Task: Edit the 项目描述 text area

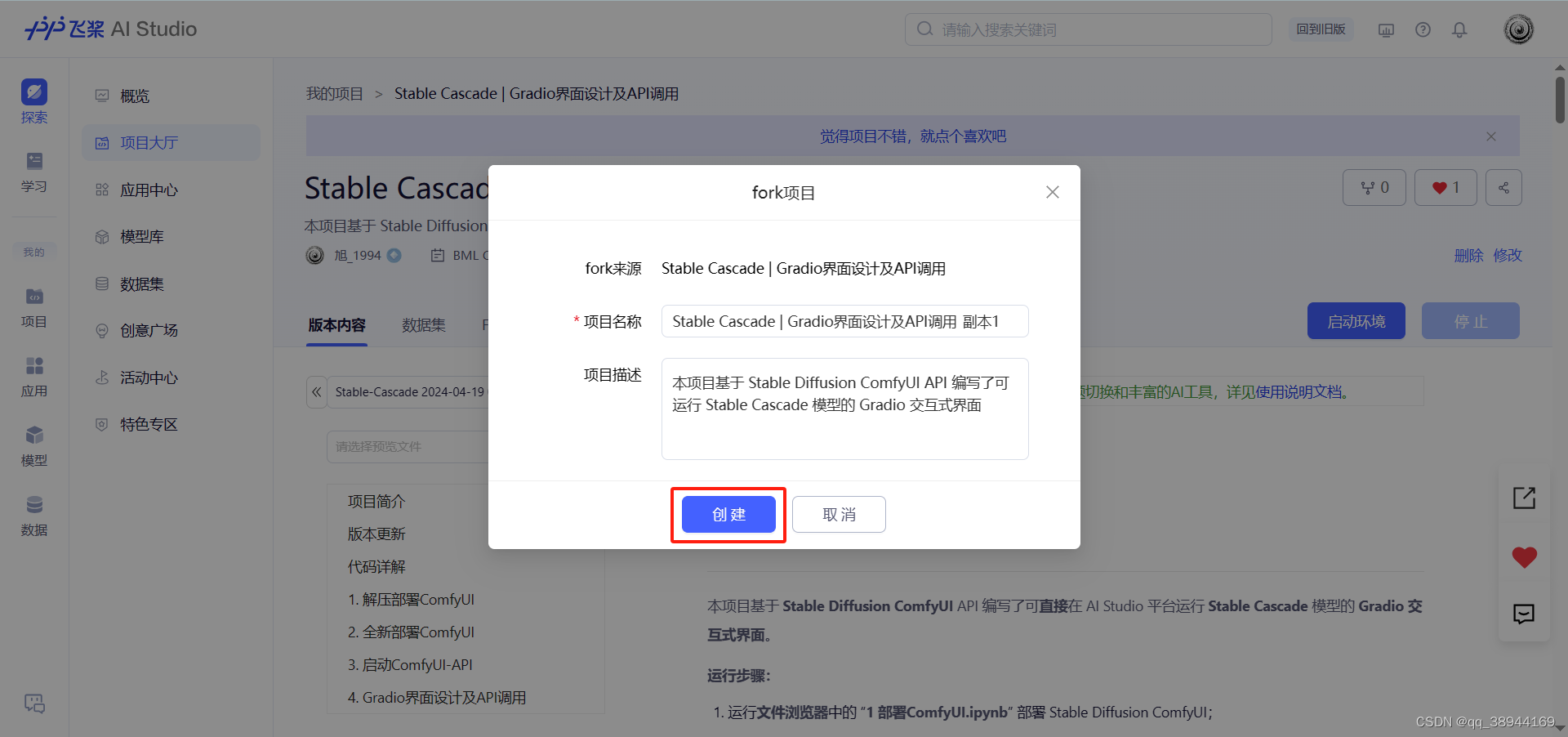Action: click(x=844, y=409)
